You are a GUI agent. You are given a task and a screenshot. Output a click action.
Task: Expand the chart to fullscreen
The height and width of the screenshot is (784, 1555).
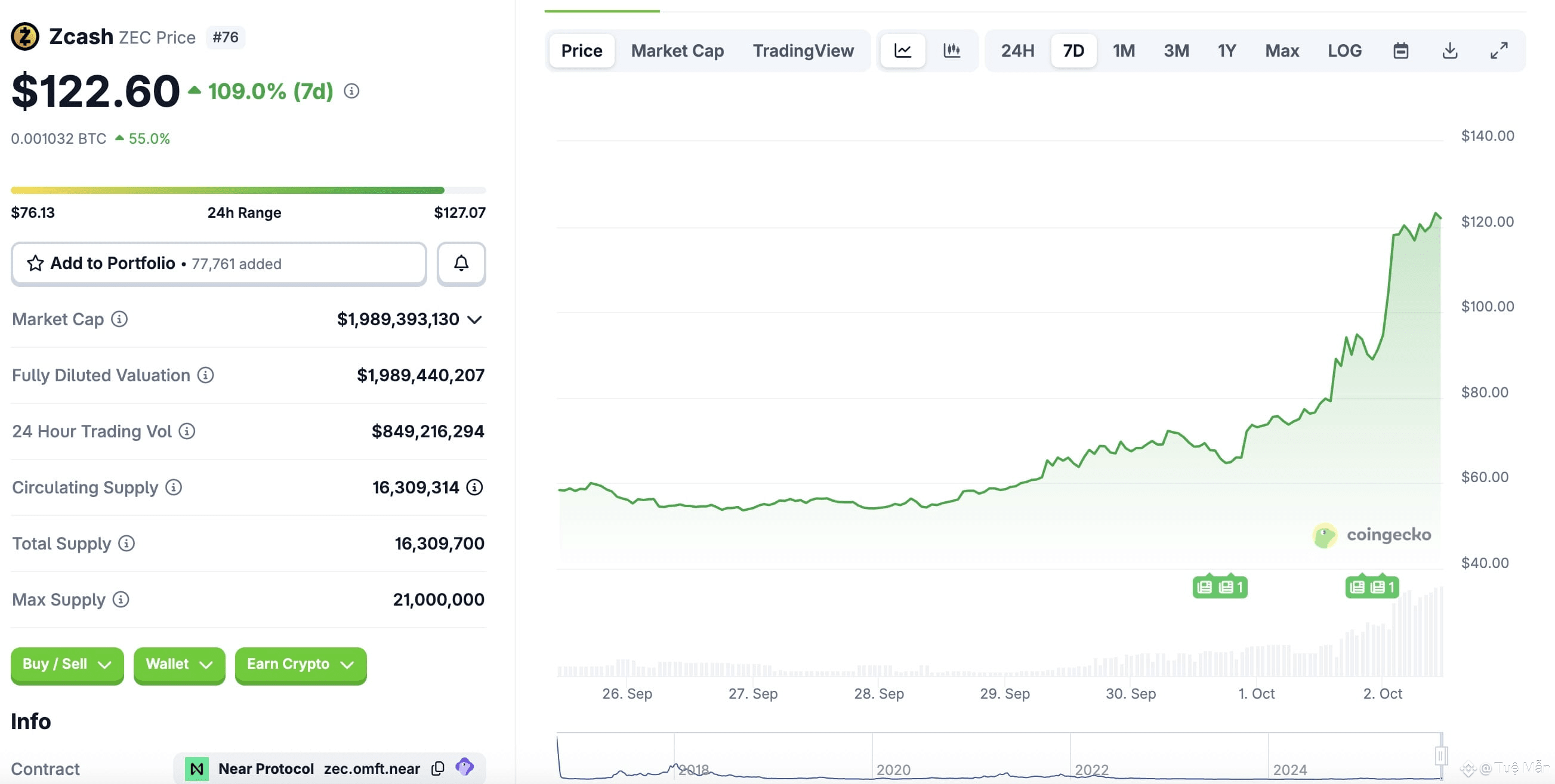[x=1499, y=51]
